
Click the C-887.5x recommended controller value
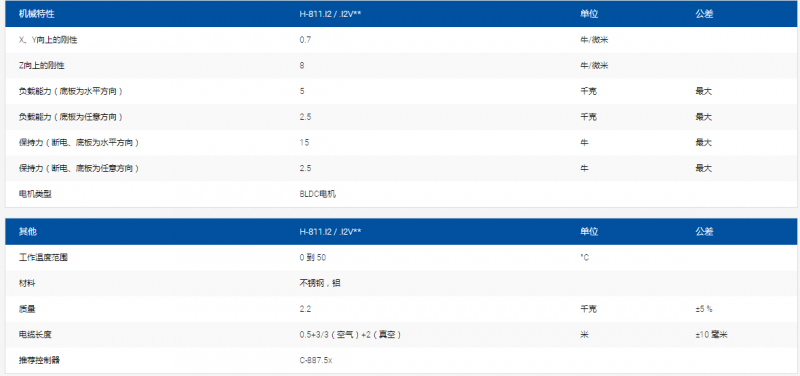[316, 360]
